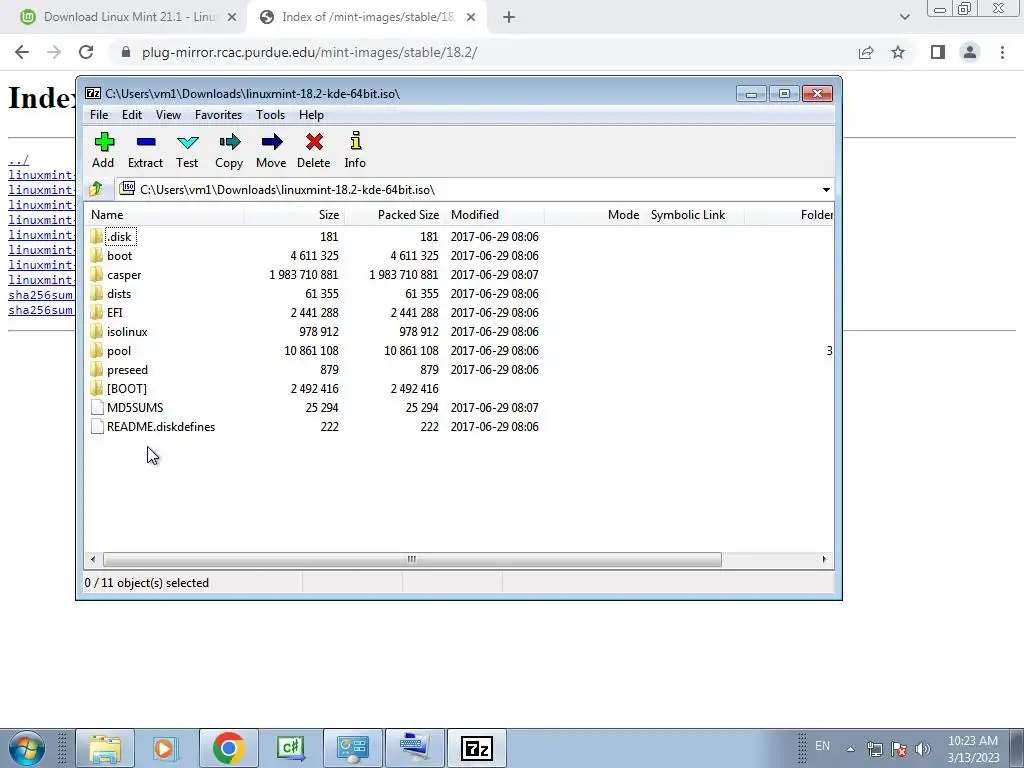Show hidden tray icons arrow

[850, 749]
